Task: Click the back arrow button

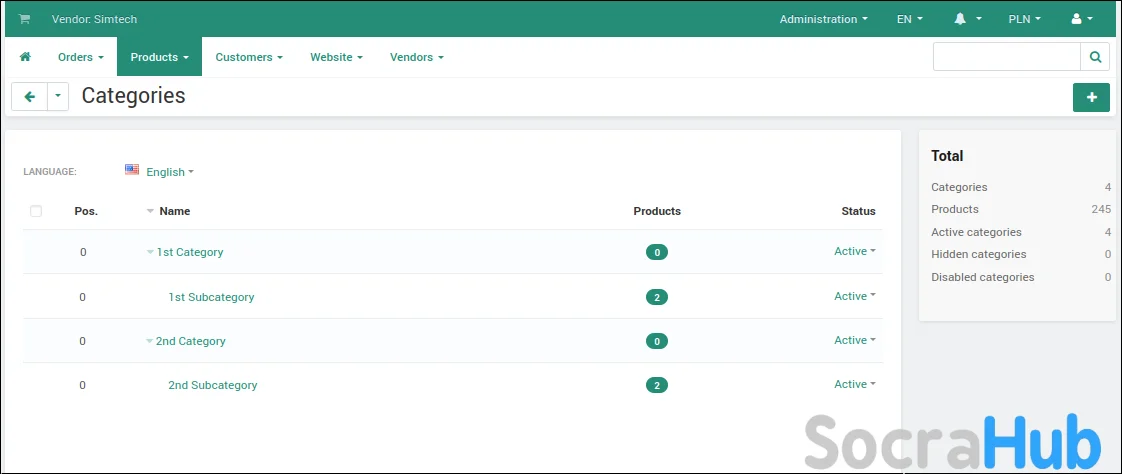Action: tap(29, 97)
